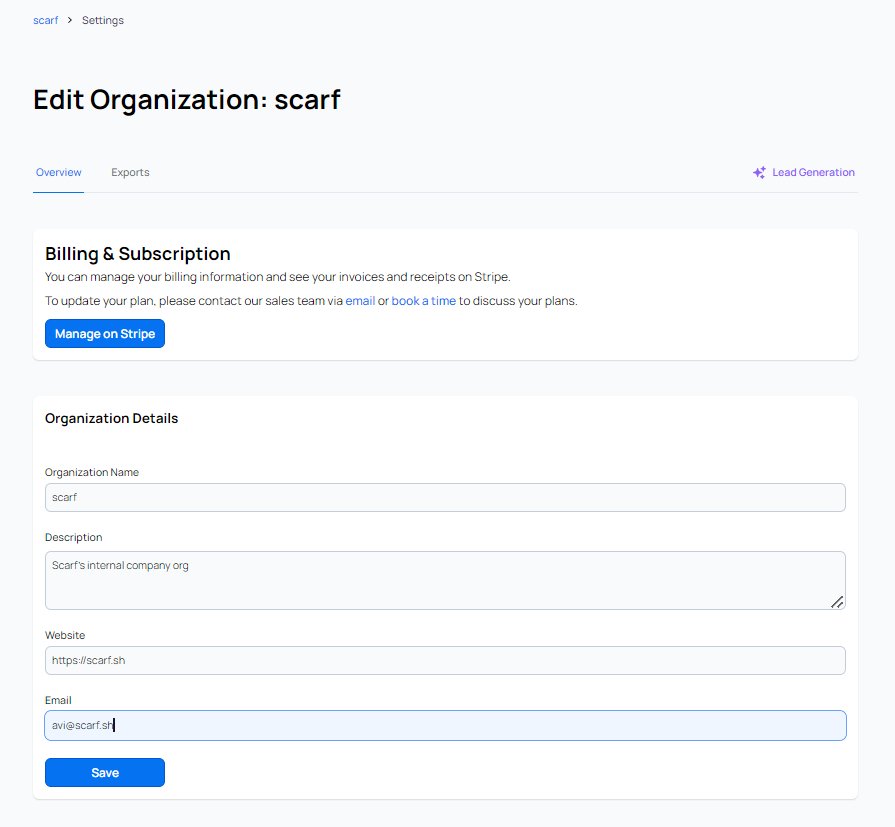Open the Exports tab
Screen dimensions: 895x827
pyautogui.click(x=130, y=172)
